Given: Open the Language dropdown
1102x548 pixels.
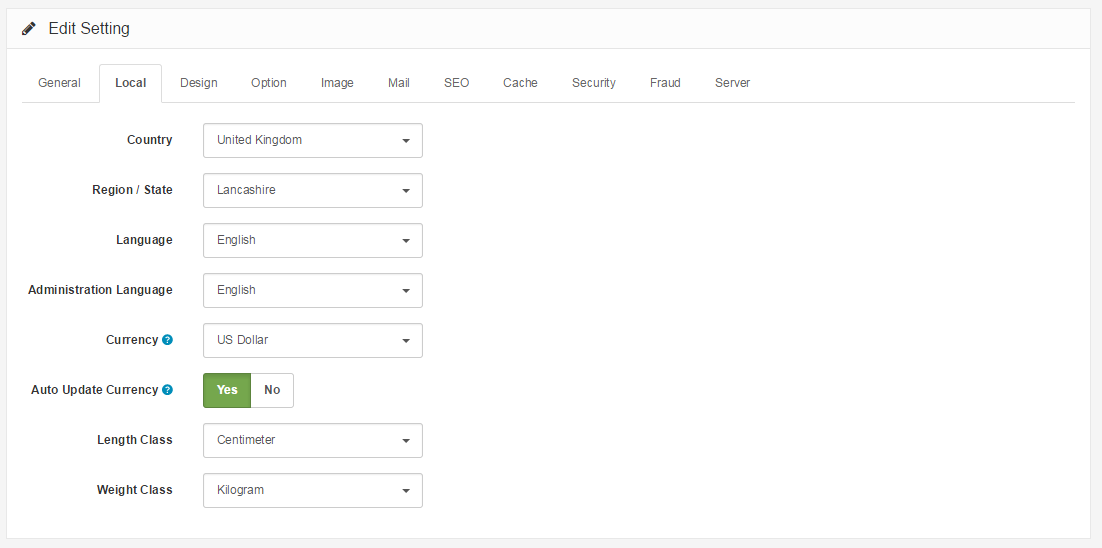Looking at the screenshot, I should 313,240.
